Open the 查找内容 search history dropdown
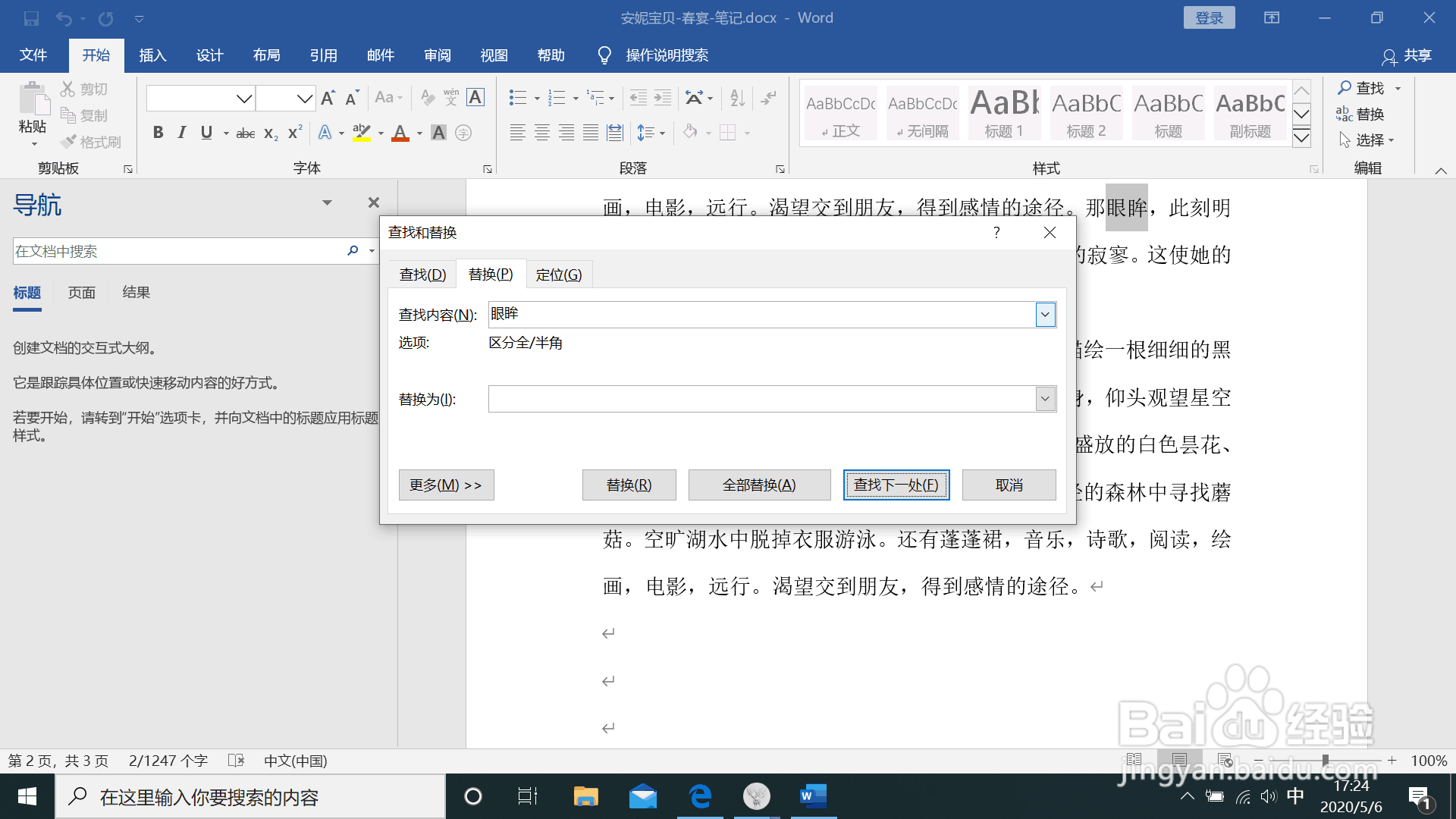1456x819 pixels. [x=1045, y=314]
